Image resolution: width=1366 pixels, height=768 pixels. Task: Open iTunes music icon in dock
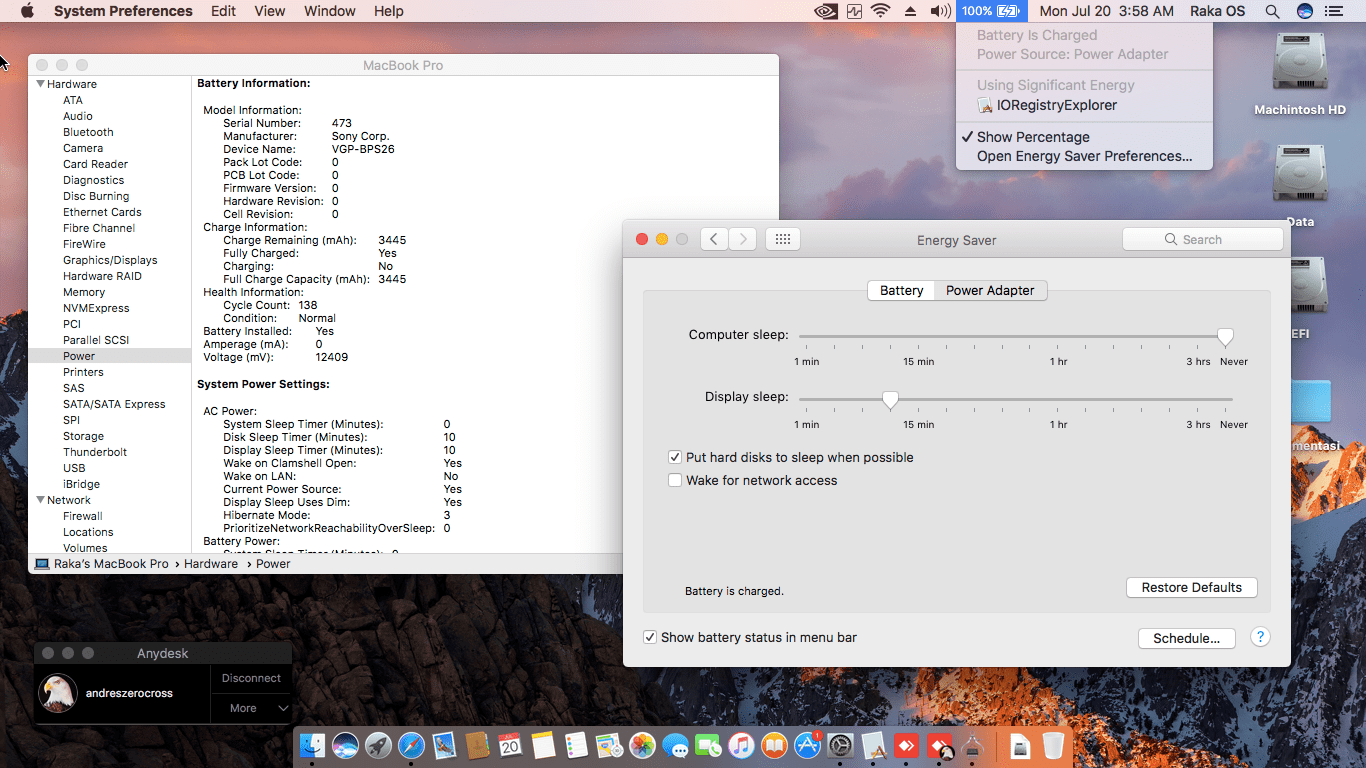point(741,745)
